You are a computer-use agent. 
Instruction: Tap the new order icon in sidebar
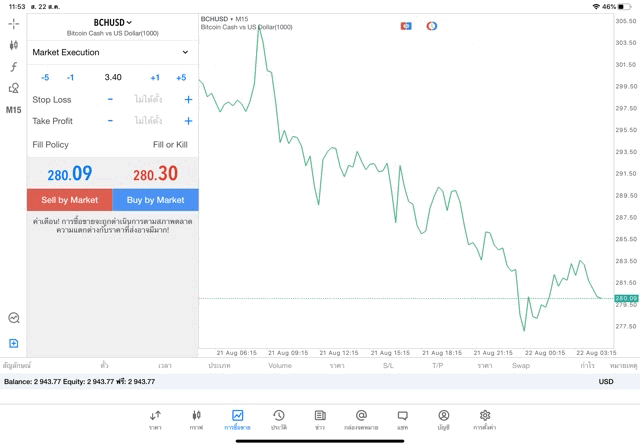tap(13, 343)
